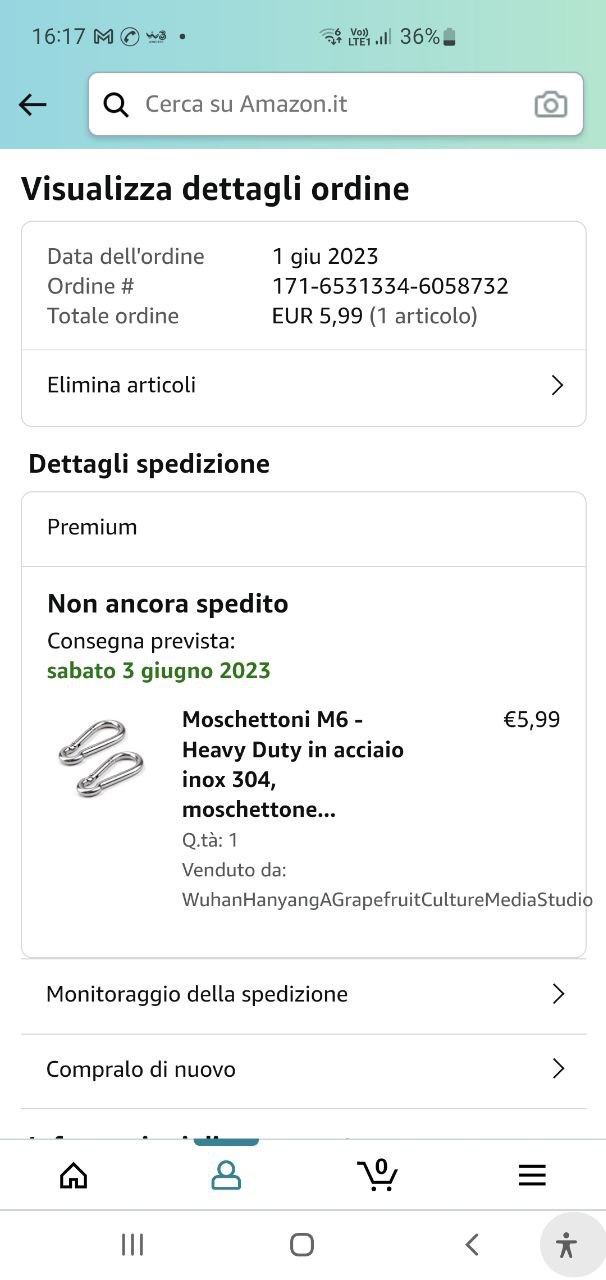Open the shopping cart
The height and width of the screenshot is (1280, 606).
pos(378,1175)
